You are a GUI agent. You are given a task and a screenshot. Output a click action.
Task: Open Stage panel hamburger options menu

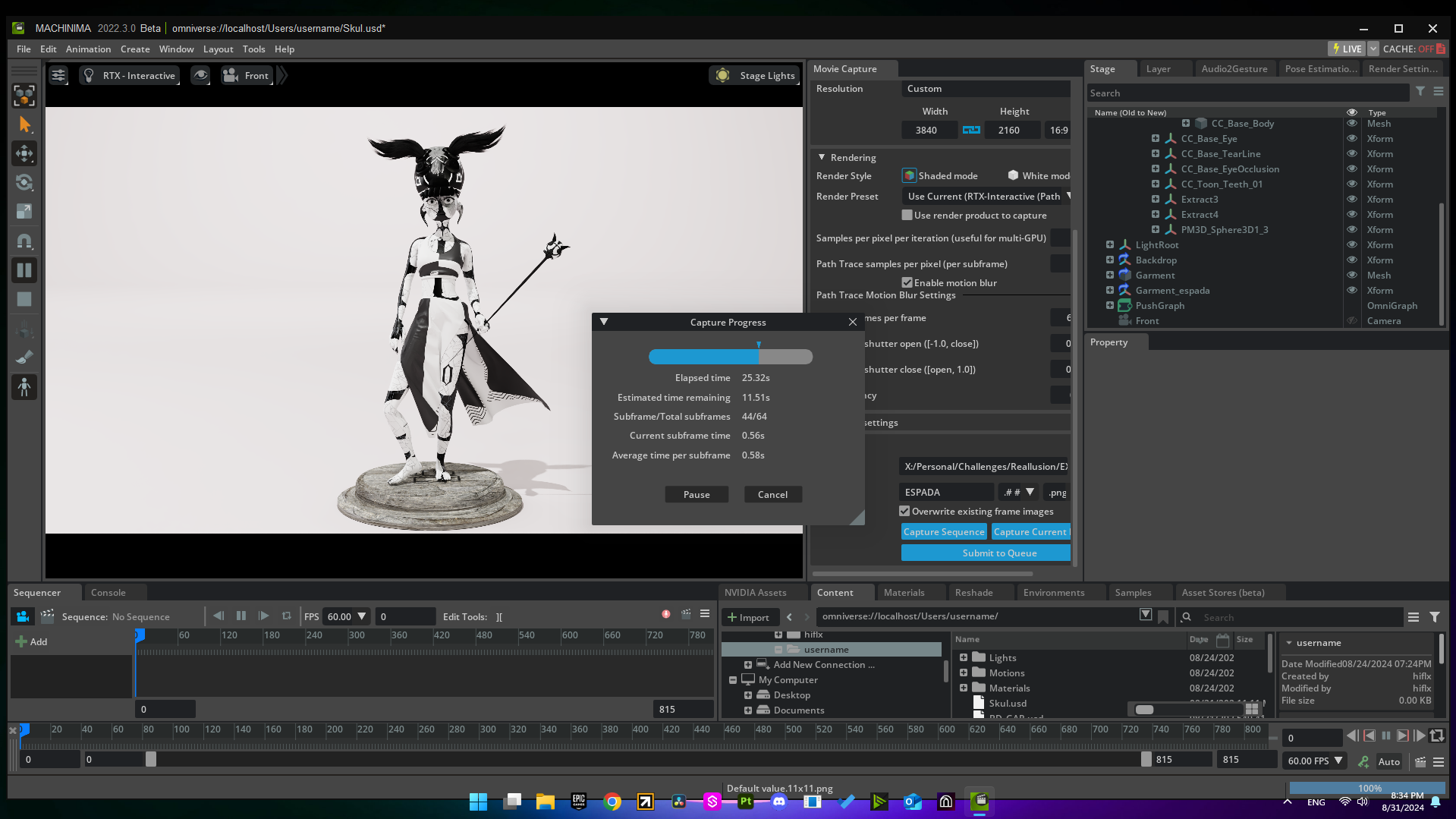click(x=1439, y=92)
